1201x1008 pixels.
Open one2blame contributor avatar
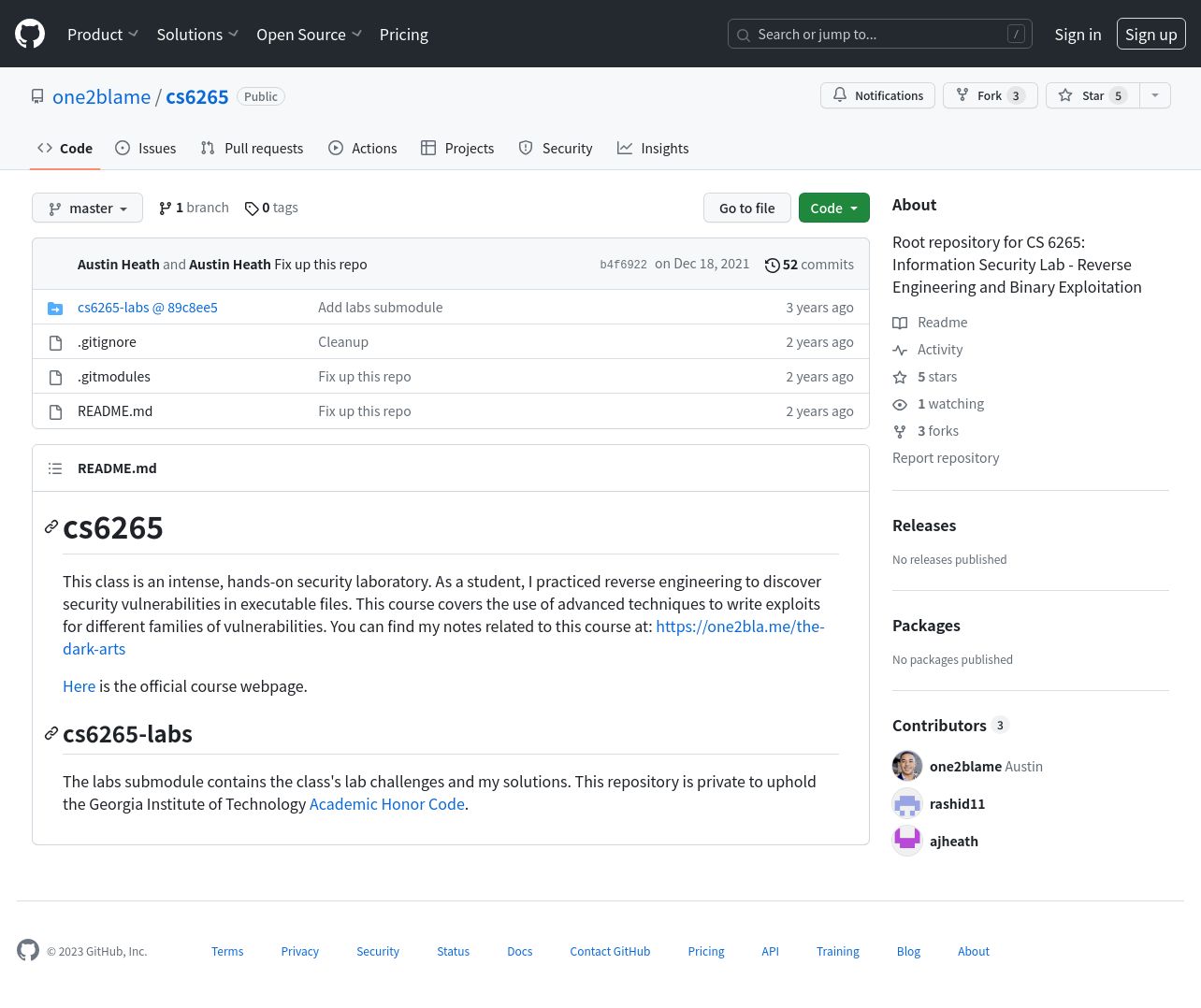907,766
